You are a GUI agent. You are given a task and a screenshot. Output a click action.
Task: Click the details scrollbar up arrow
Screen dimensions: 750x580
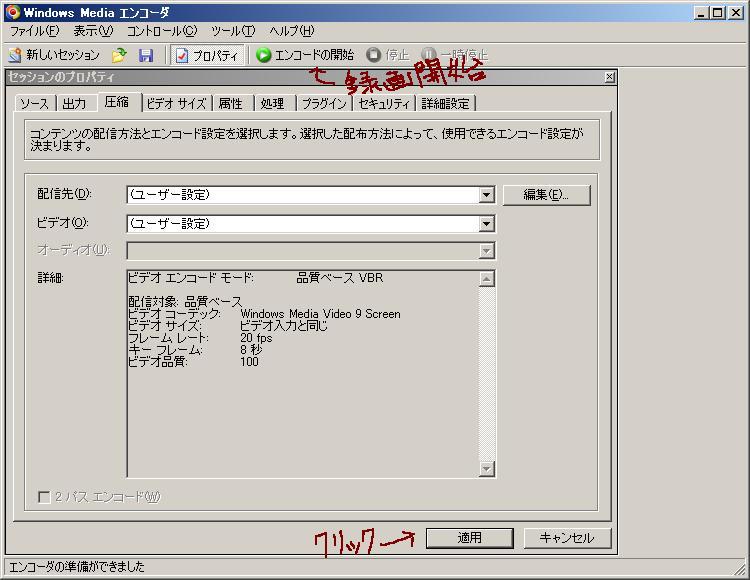click(x=486, y=279)
